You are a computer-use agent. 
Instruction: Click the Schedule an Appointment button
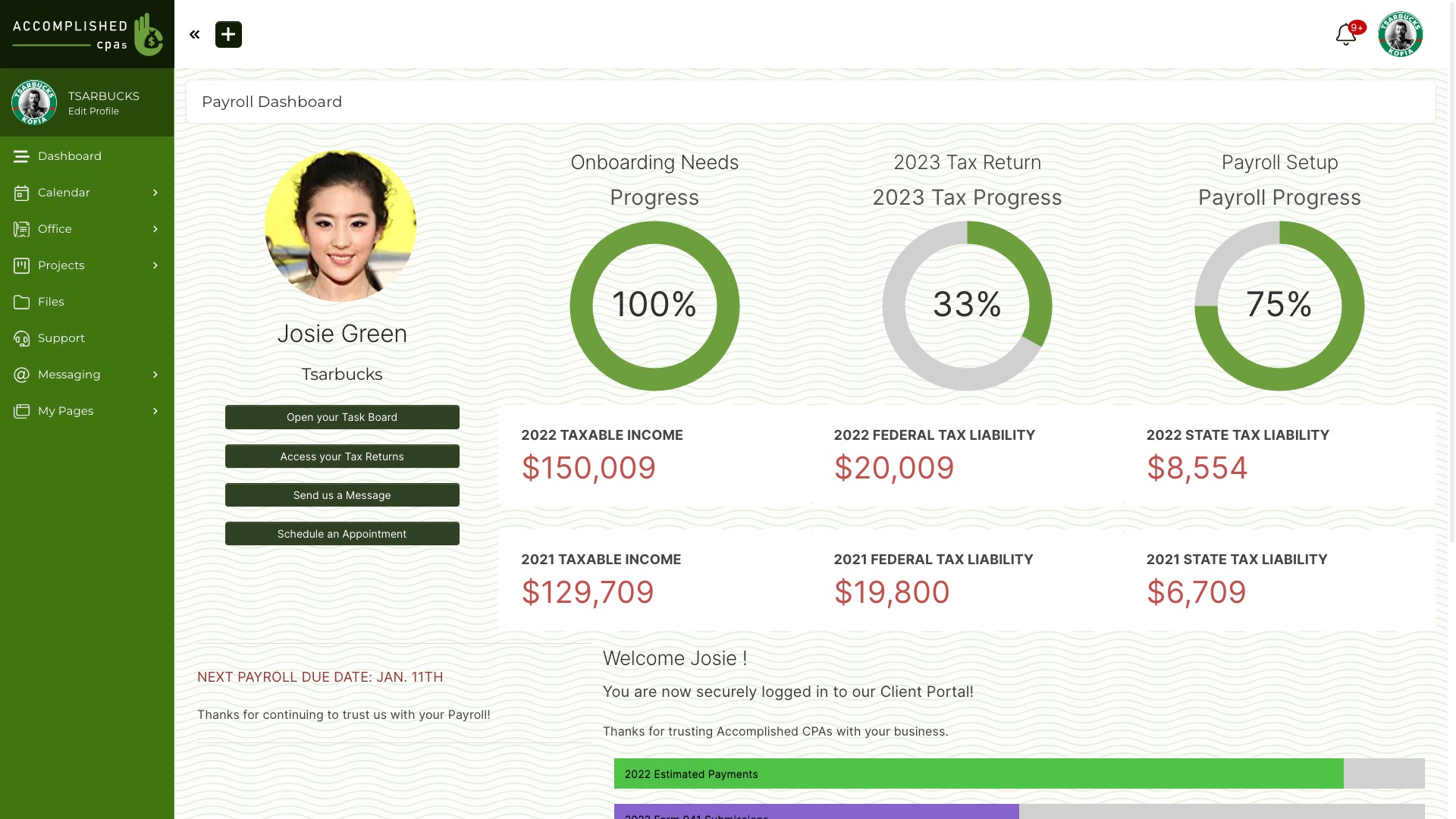click(342, 533)
